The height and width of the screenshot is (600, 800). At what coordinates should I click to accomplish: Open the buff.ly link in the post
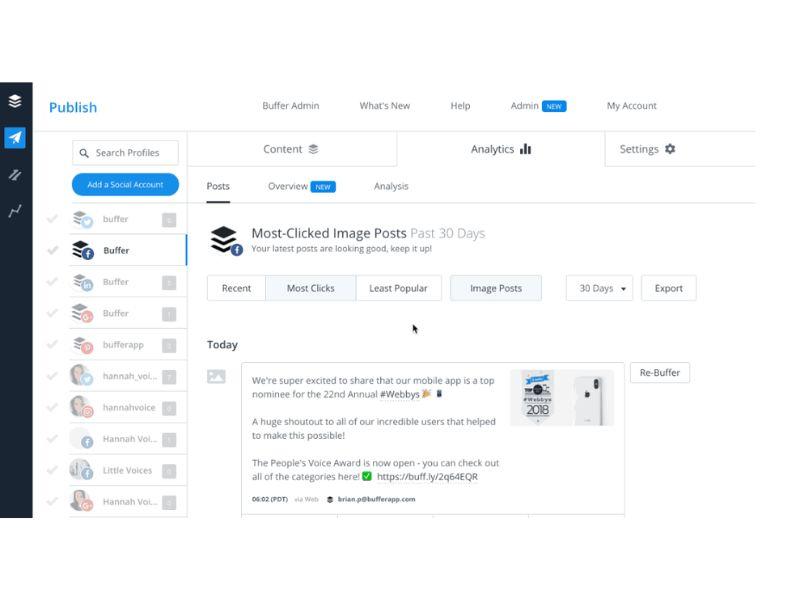tap(428, 477)
